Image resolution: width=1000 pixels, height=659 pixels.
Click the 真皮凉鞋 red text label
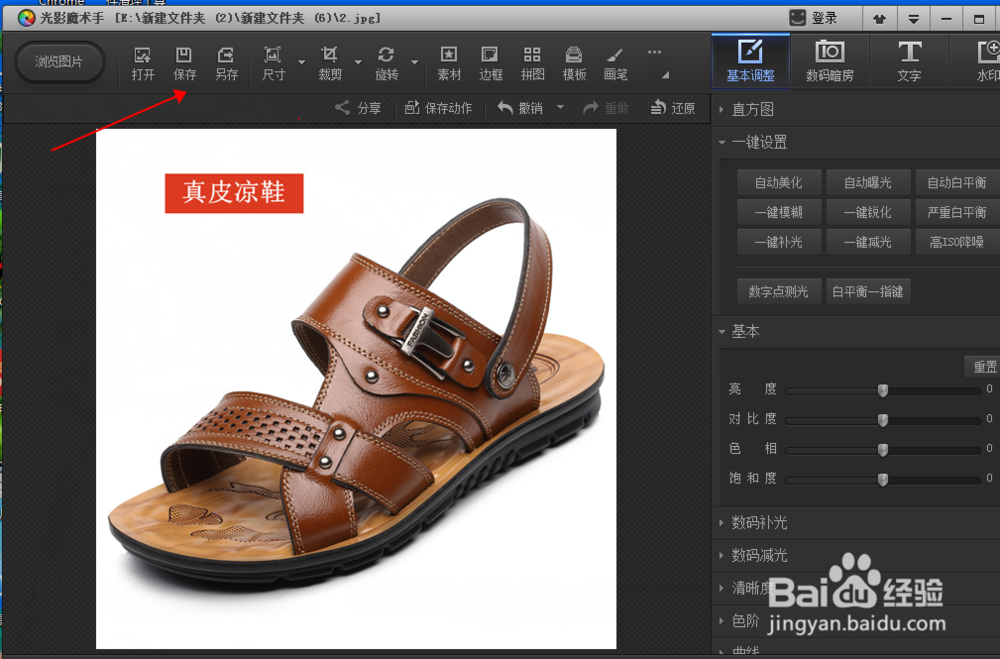tap(234, 193)
